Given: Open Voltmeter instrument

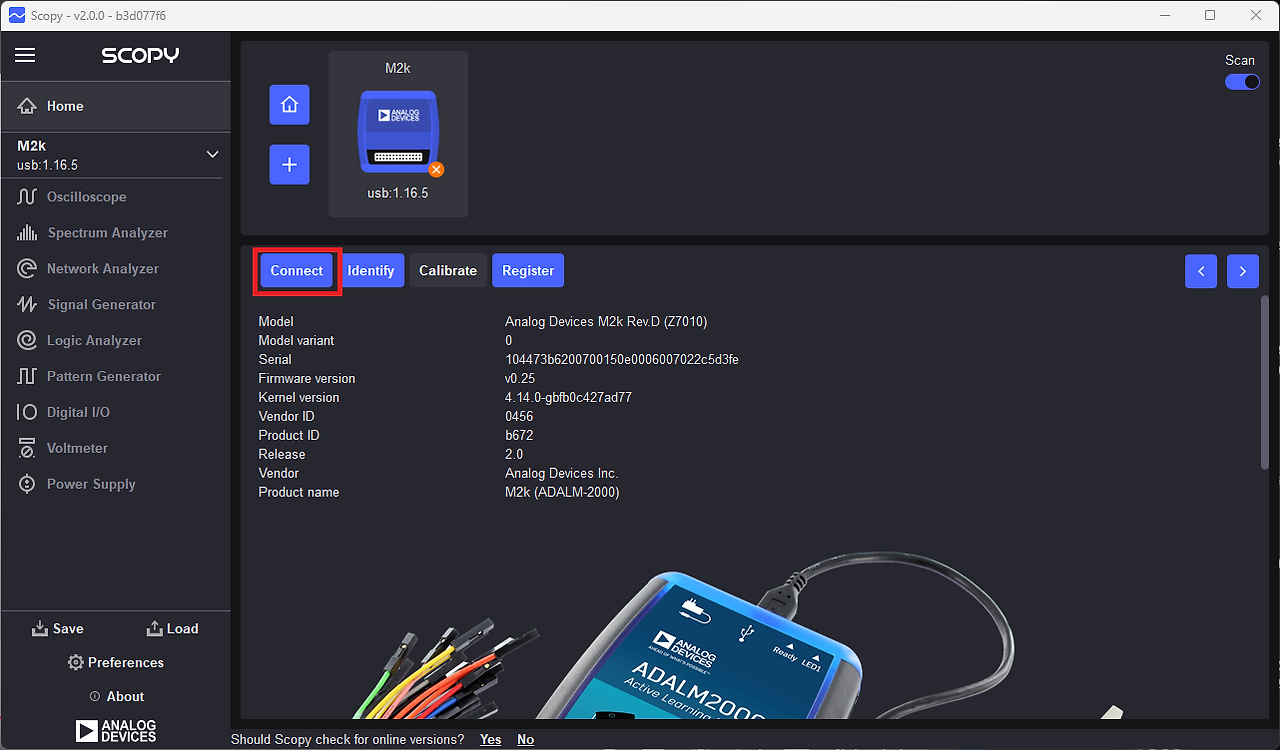Looking at the screenshot, I should click(x=116, y=448).
